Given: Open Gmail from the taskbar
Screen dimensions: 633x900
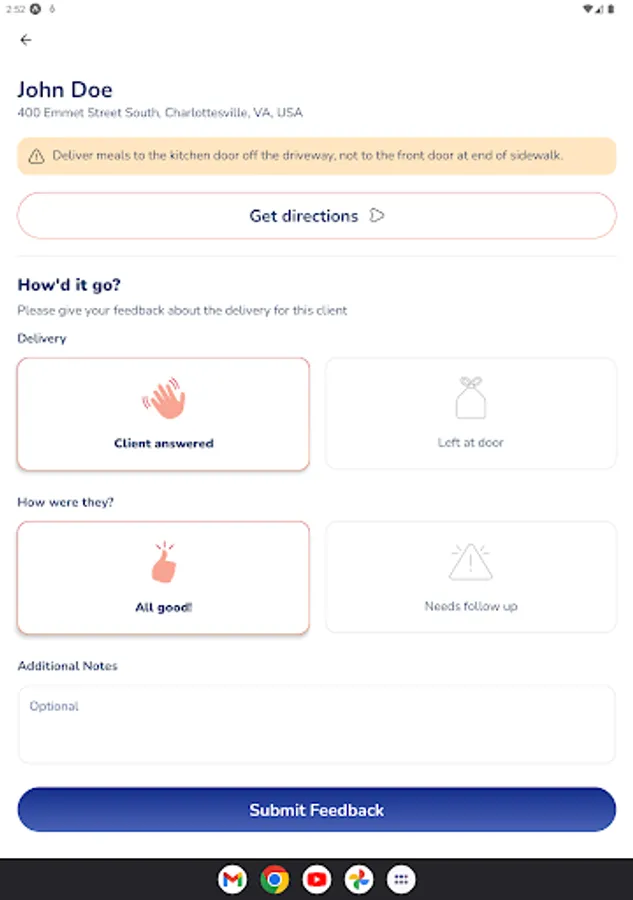Looking at the screenshot, I should click(232, 880).
